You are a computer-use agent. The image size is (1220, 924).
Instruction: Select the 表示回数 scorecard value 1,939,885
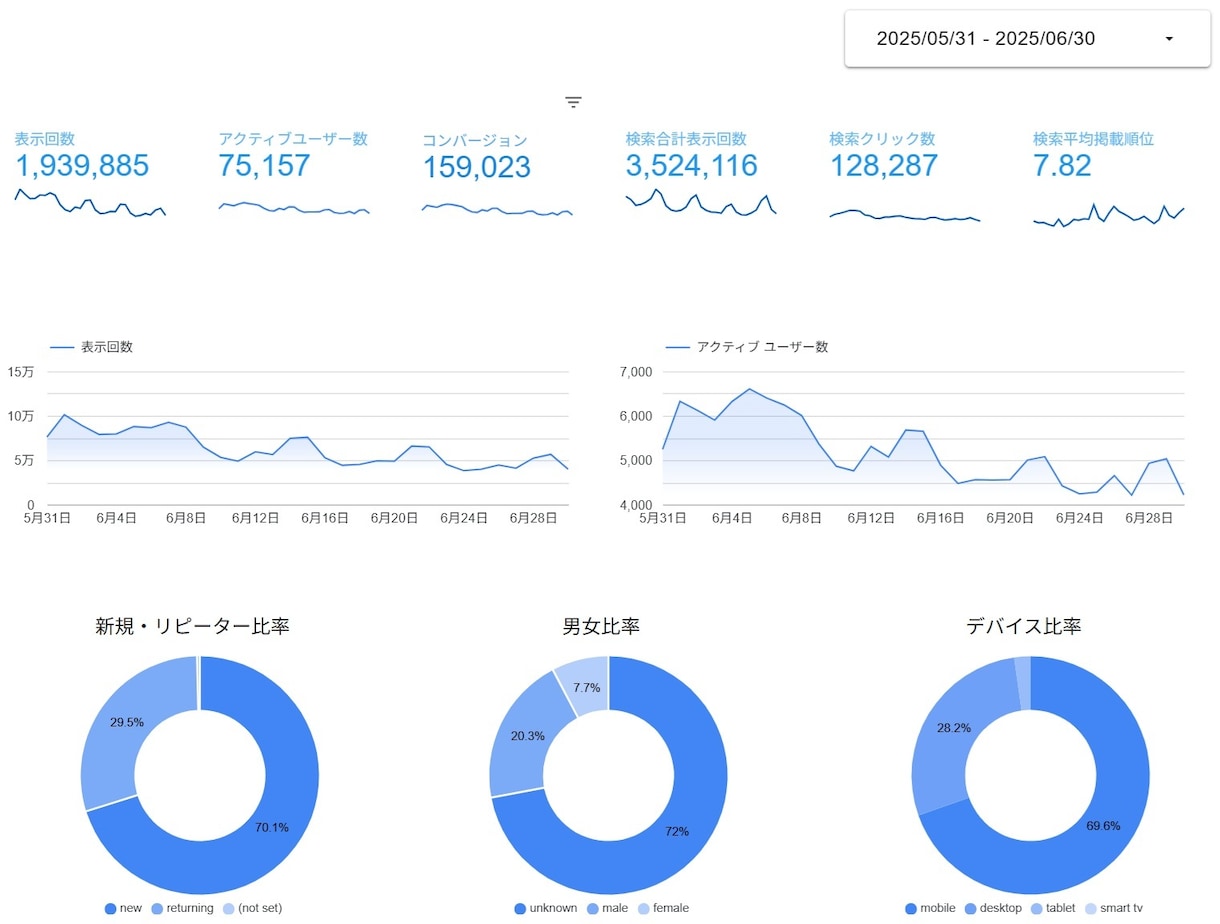(x=82, y=166)
